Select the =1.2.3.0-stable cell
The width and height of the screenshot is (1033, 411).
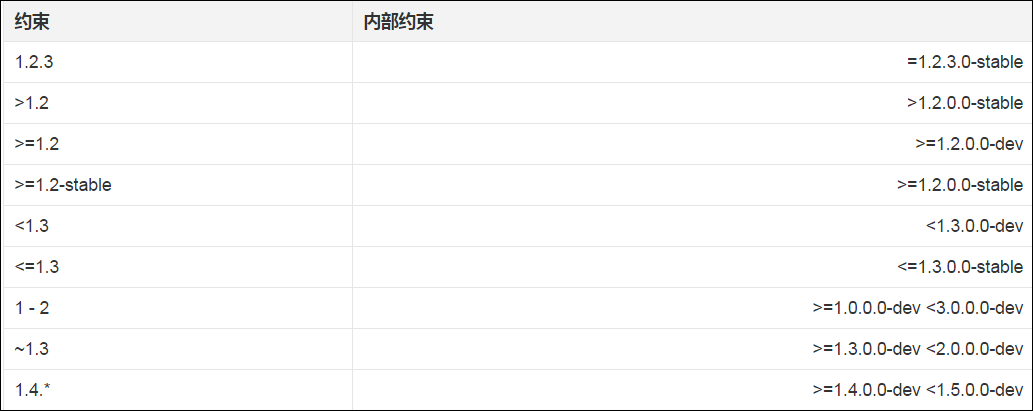pyautogui.click(x=964, y=63)
